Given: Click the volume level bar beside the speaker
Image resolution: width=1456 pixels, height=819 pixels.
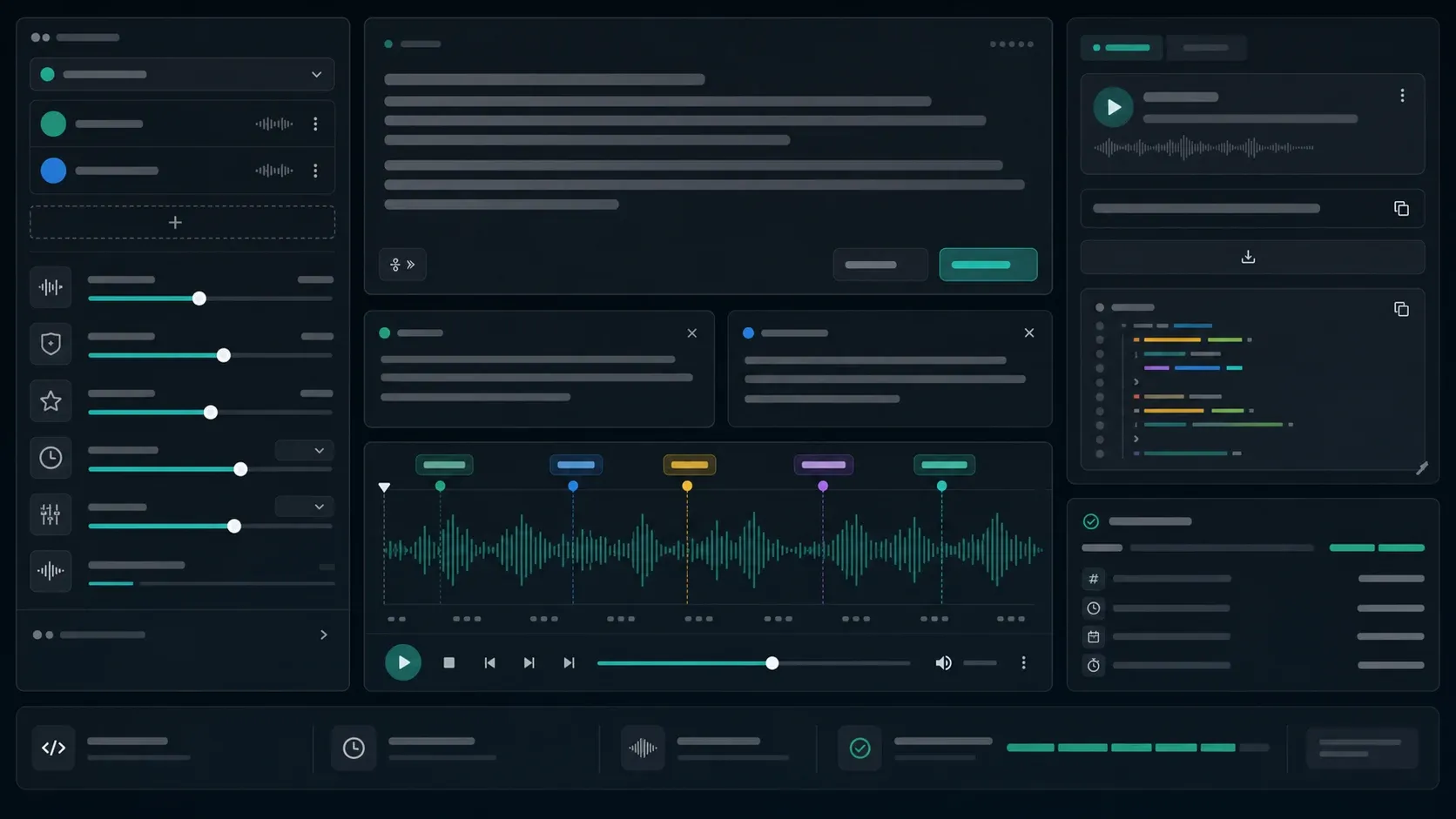Looking at the screenshot, I should pyautogui.click(x=980, y=663).
